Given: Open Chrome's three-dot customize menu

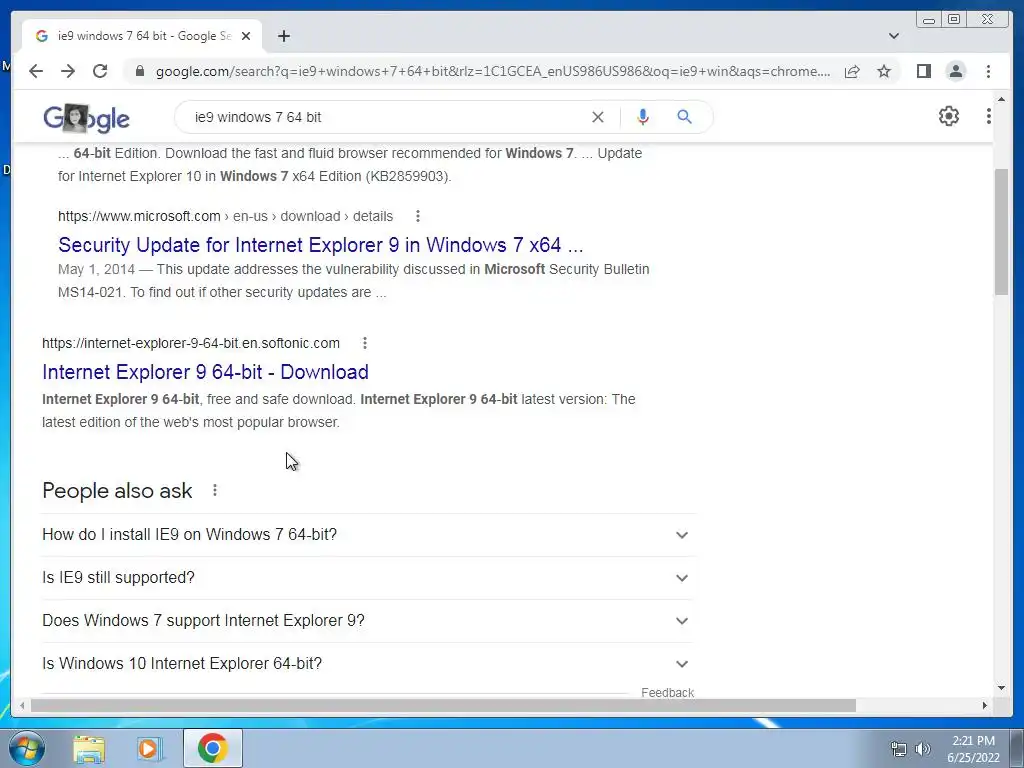Looking at the screenshot, I should click(x=988, y=71).
